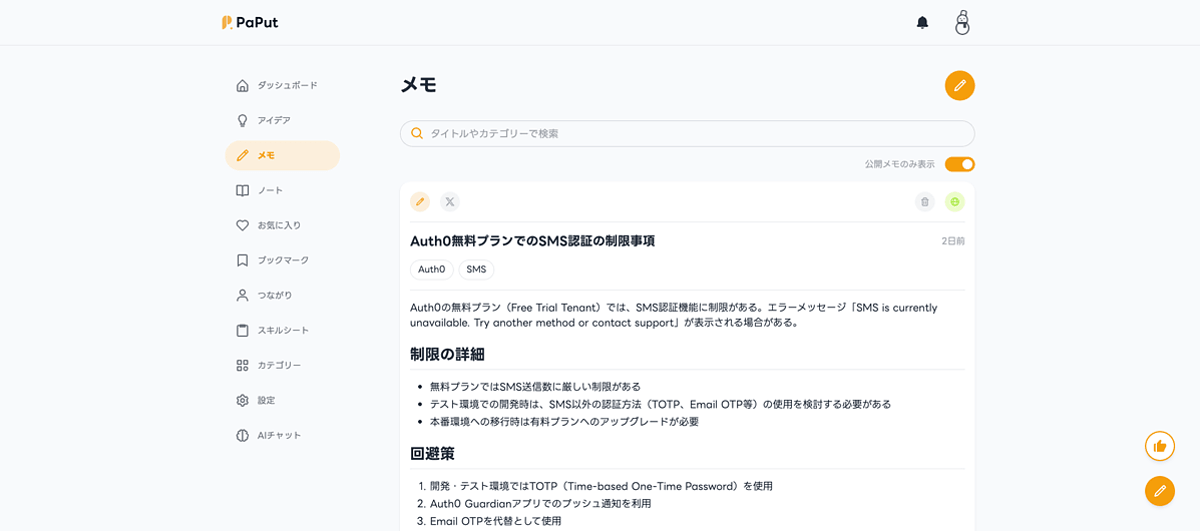The width and height of the screenshot is (1200, 531).
Task: Click the Auth0 tag chip
Action: coord(431,269)
